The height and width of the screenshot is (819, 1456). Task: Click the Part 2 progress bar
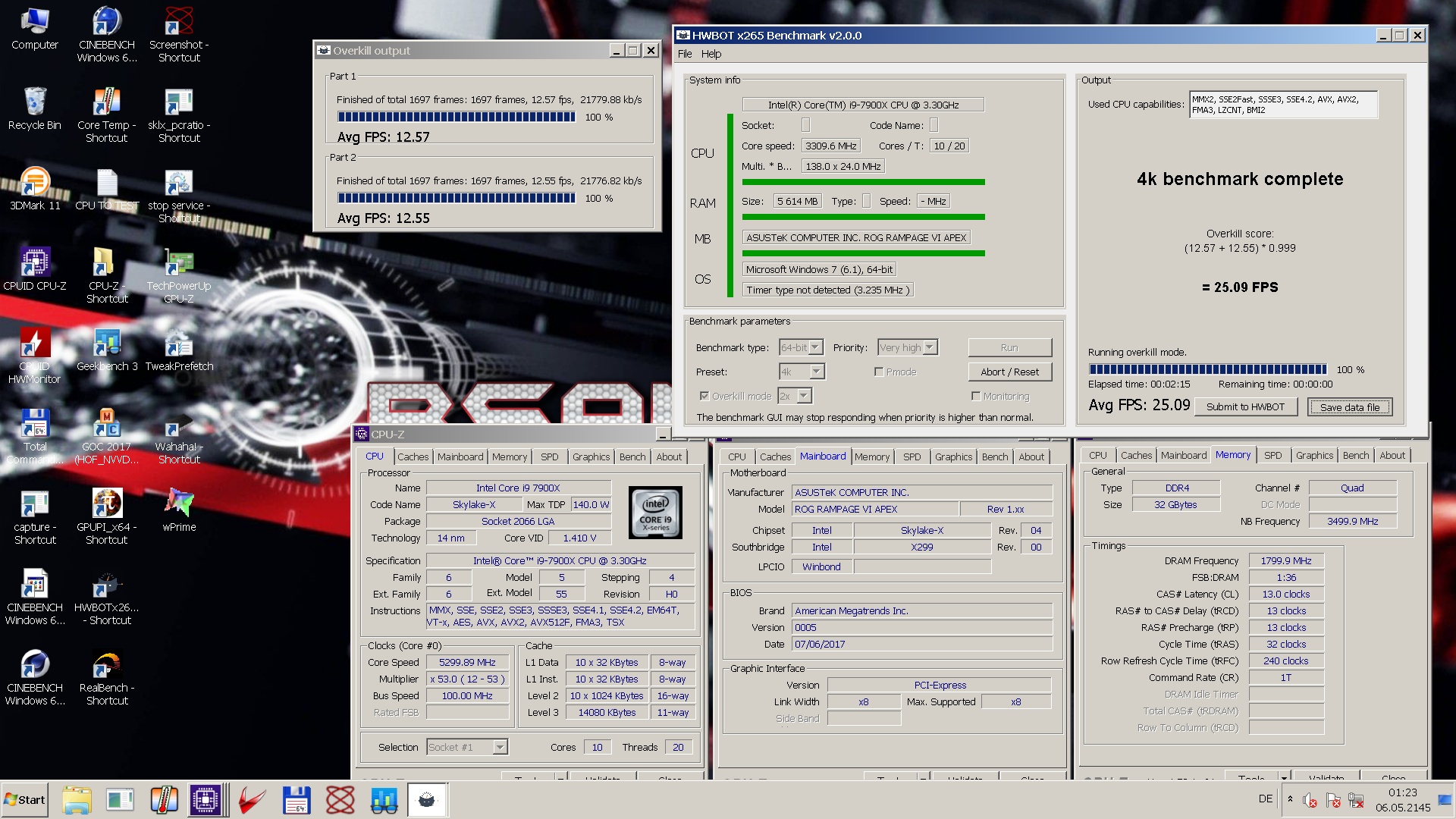[457, 198]
